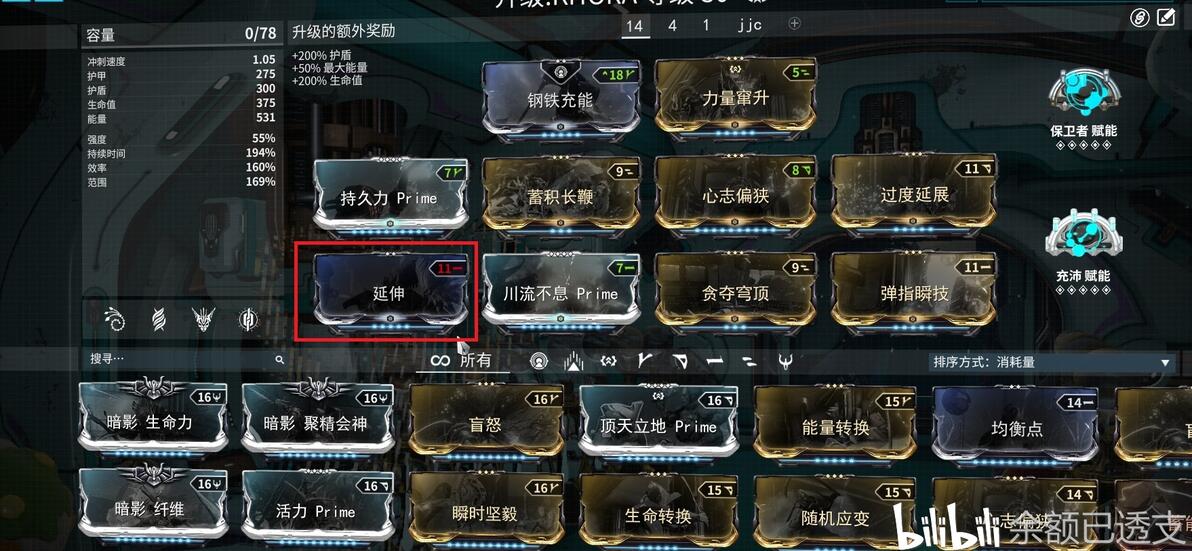The height and width of the screenshot is (551, 1192).
Task: Select the twisted chains ability icon
Action: point(159,319)
